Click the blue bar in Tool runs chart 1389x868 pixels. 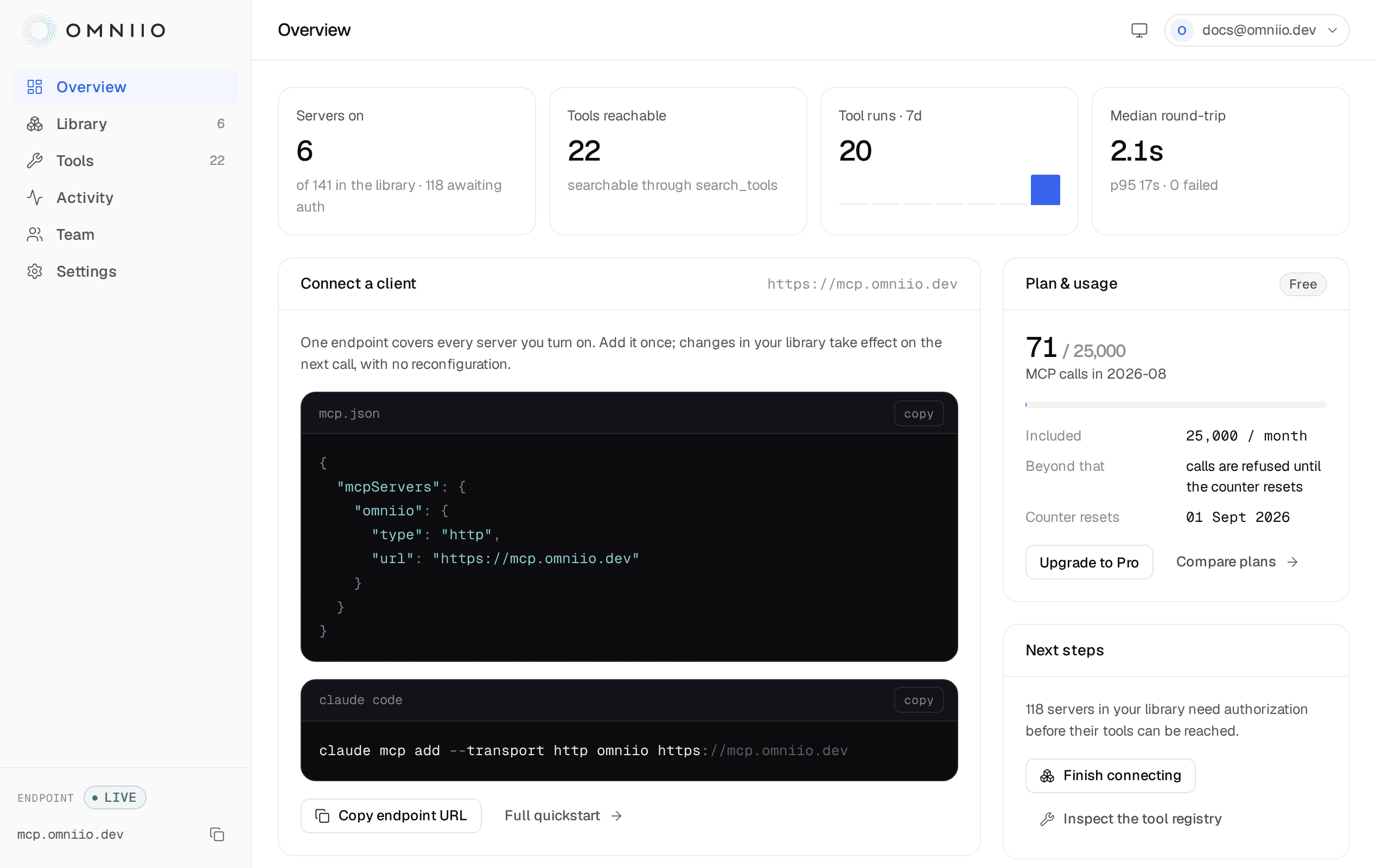coord(1045,189)
